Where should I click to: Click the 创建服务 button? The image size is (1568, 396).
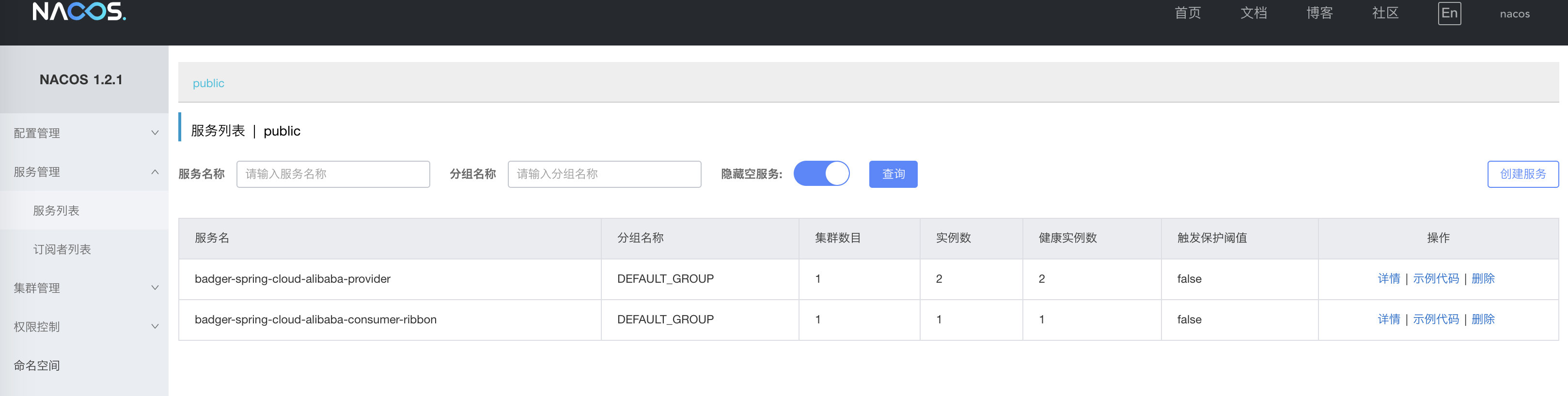[x=1522, y=175]
